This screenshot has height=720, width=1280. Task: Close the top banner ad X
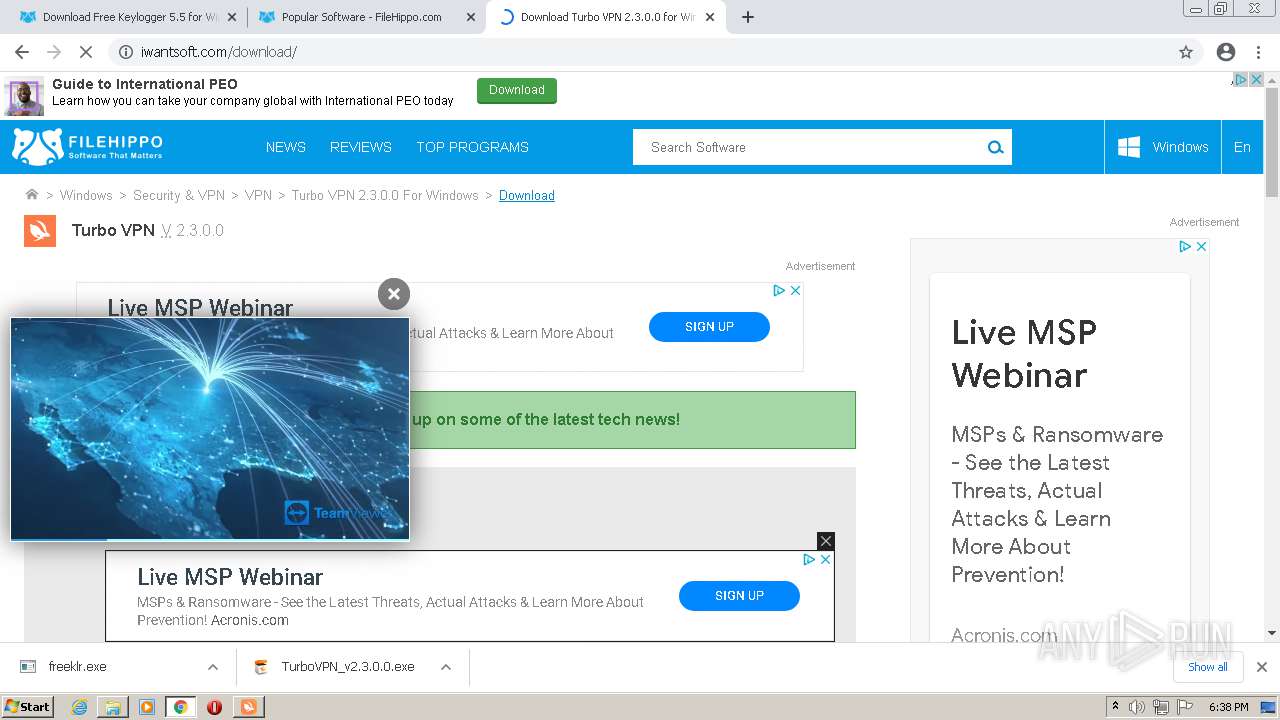click(x=1257, y=79)
